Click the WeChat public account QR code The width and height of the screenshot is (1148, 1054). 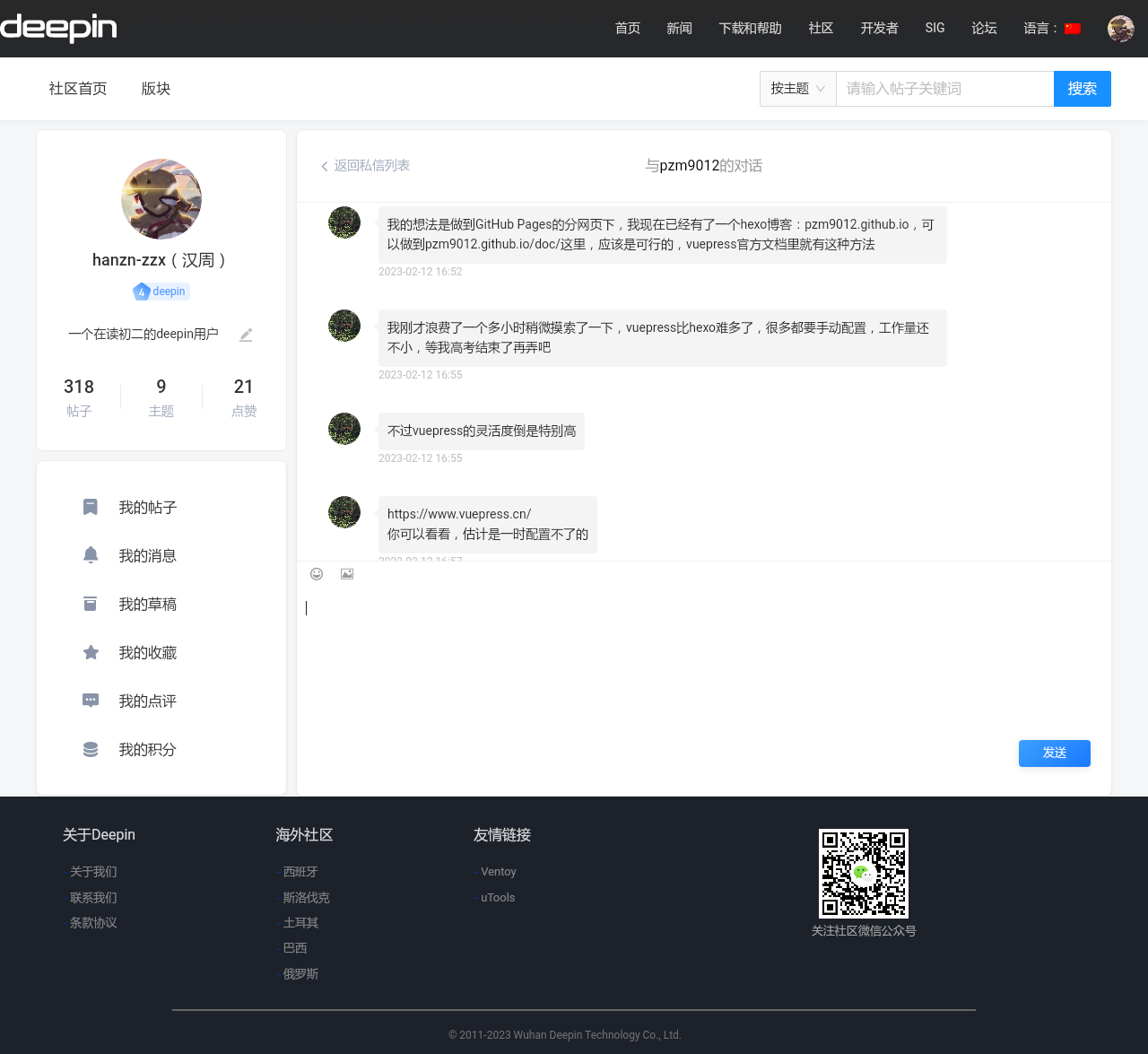pyautogui.click(x=863, y=873)
